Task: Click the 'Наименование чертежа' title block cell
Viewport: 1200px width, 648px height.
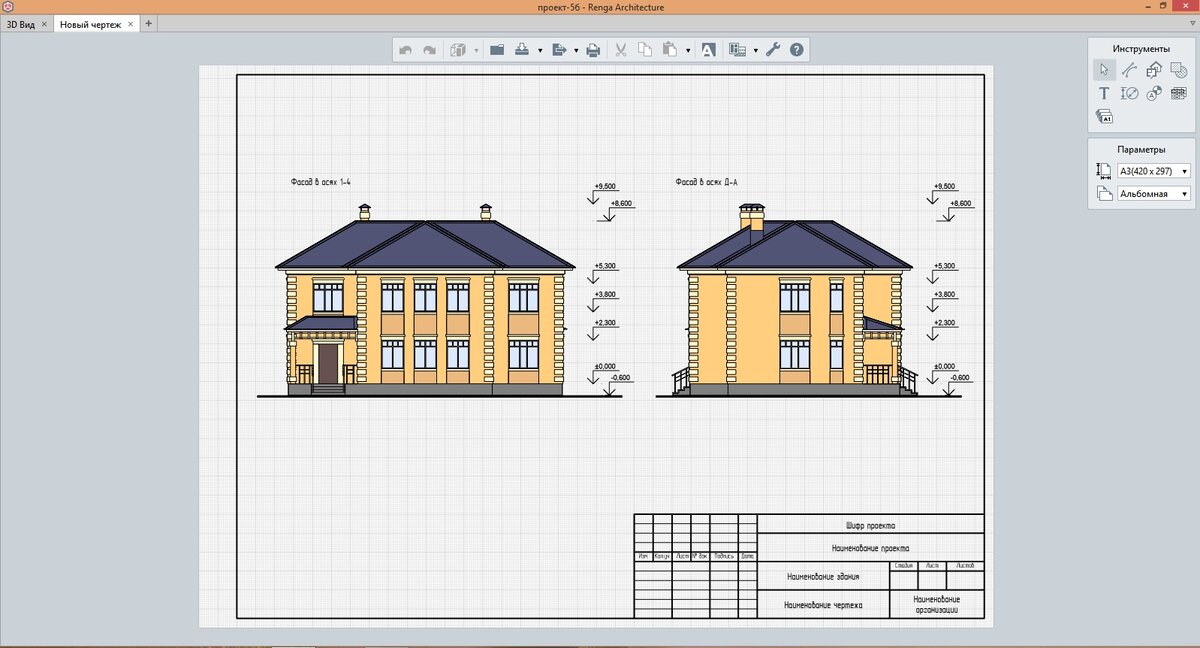Action: tap(822, 605)
